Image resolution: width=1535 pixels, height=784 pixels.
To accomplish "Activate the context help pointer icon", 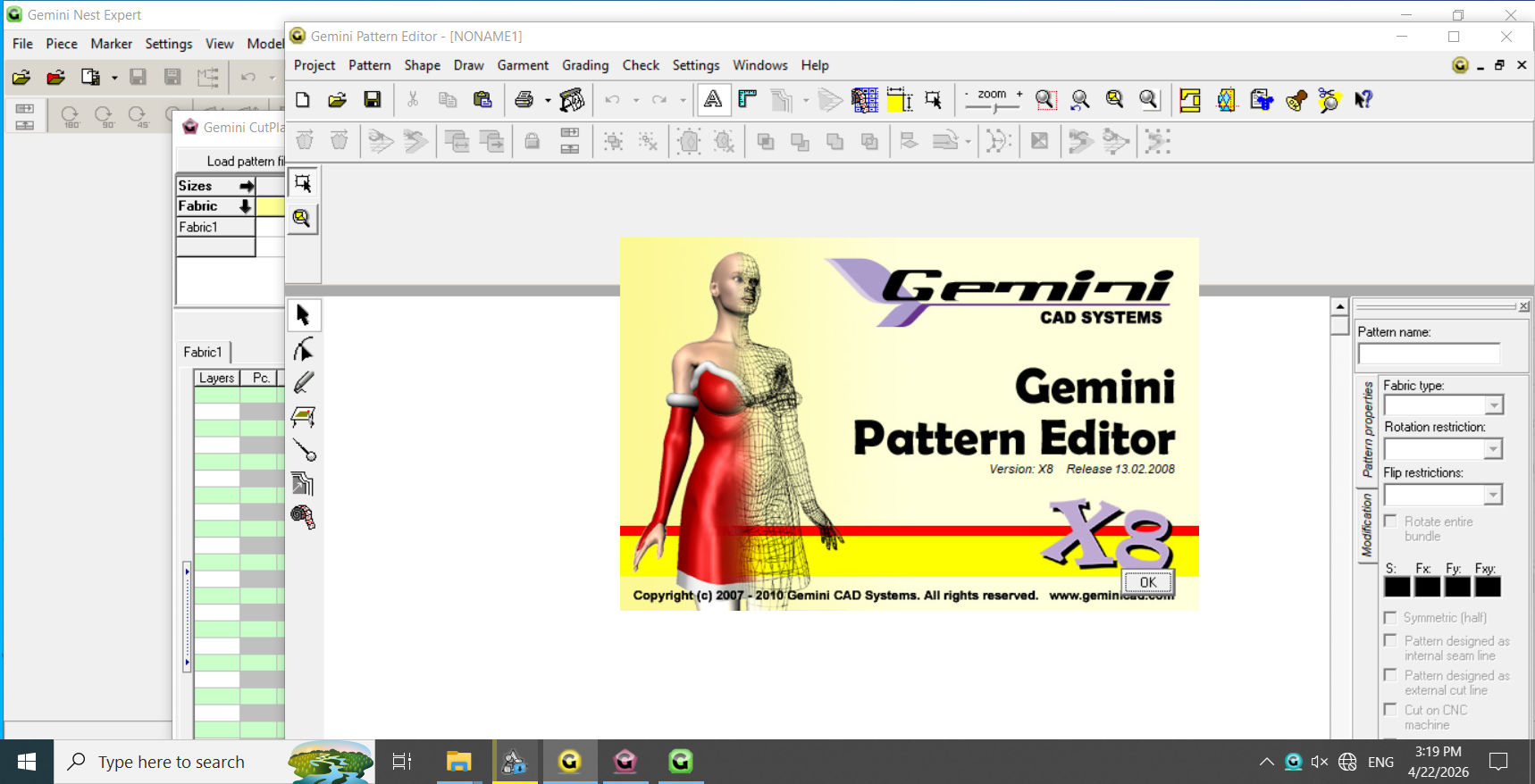I will click(x=1363, y=100).
